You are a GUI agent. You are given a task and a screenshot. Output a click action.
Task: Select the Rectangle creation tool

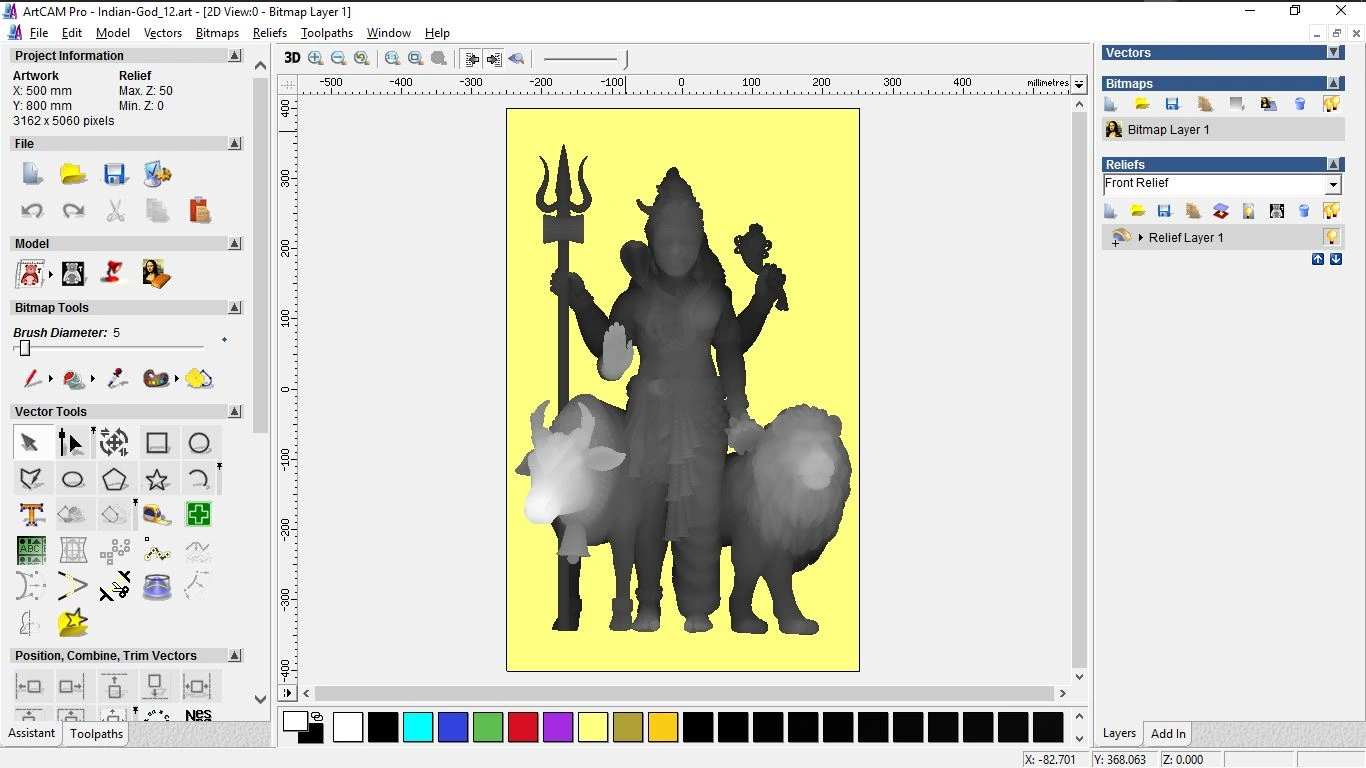tap(156, 442)
